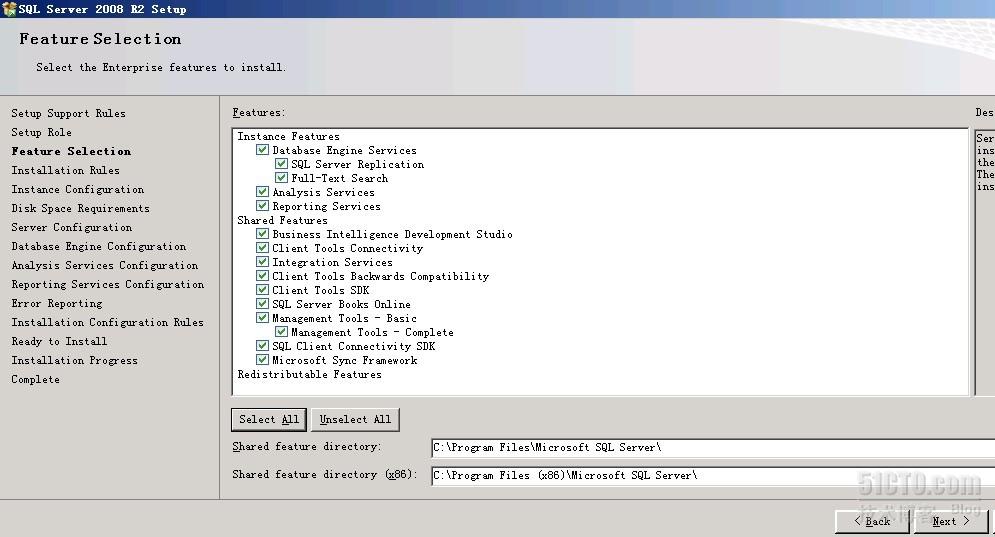Viewport: 995px width, 537px height.
Task: Select Reporting Services Configuration step
Action: 108,285
